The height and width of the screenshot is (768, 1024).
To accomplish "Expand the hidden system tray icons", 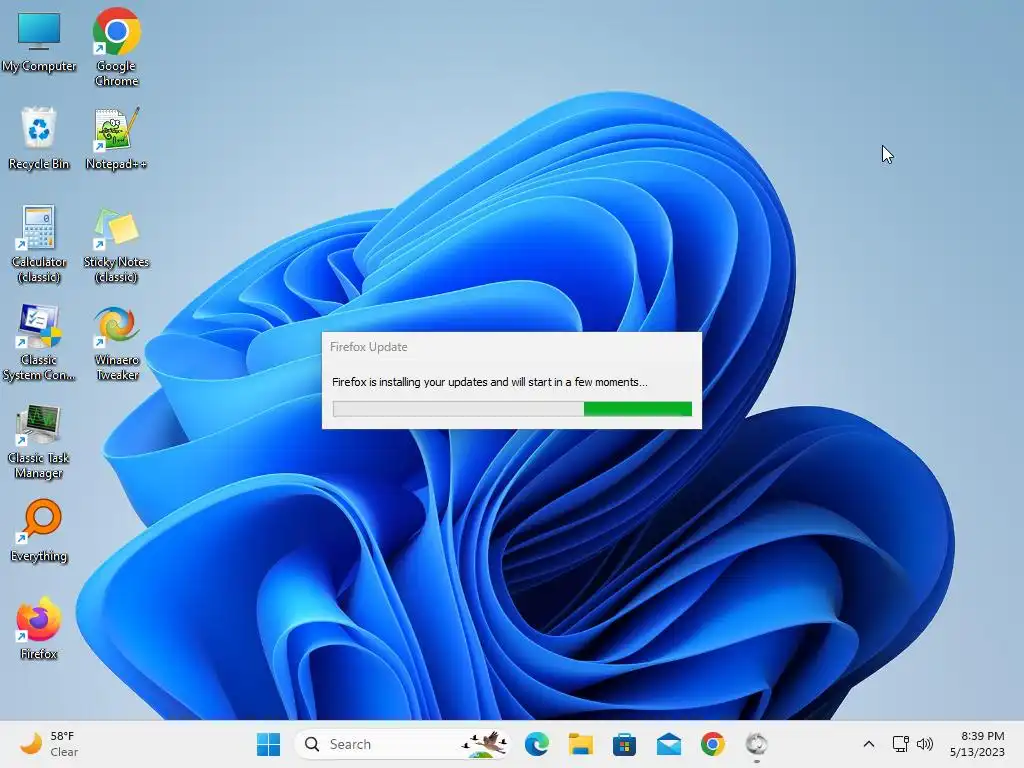I will (869, 744).
